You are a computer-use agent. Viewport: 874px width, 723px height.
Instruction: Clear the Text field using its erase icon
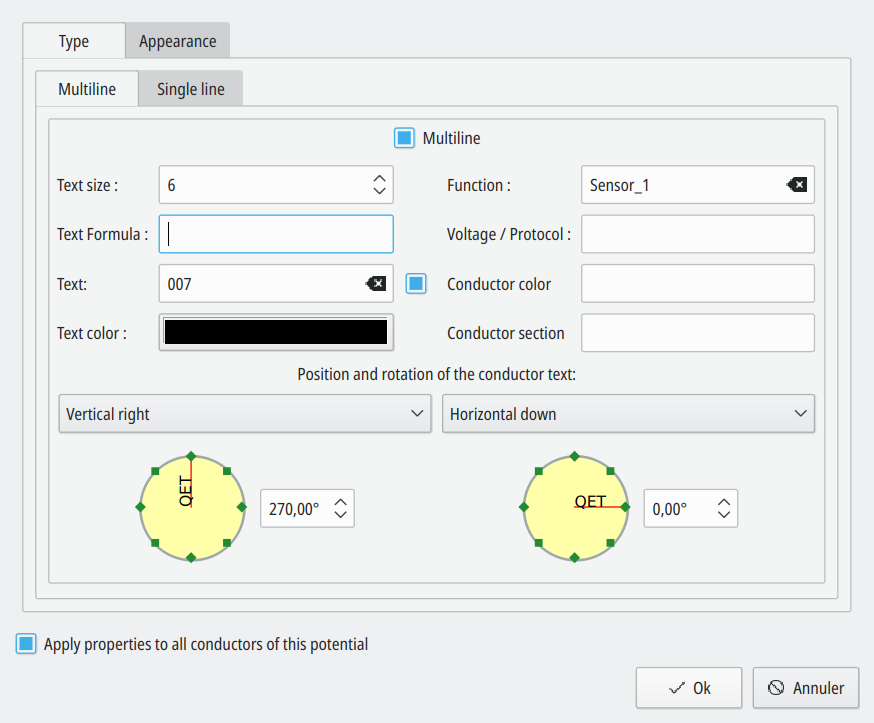point(375,284)
